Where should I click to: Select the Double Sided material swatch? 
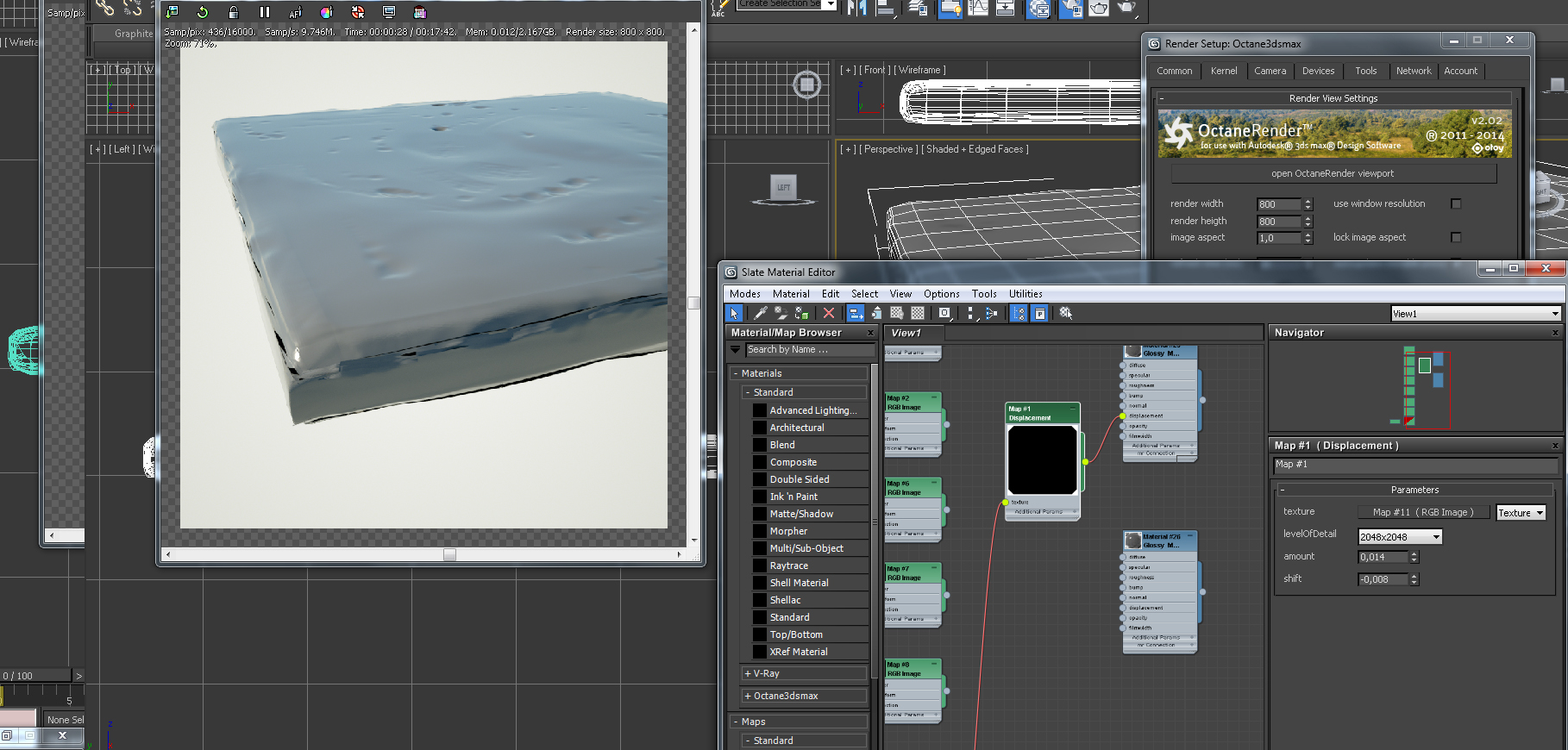(x=760, y=479)
